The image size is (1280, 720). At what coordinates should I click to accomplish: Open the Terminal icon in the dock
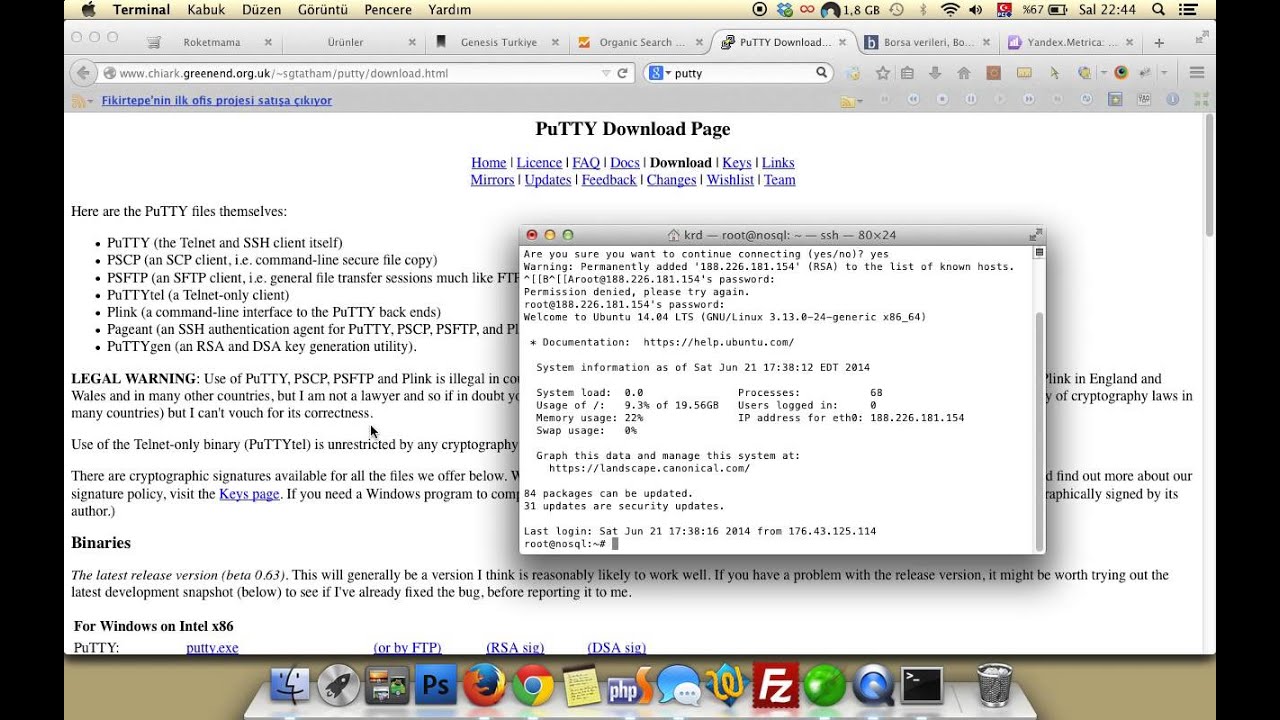tap(921, 686)
